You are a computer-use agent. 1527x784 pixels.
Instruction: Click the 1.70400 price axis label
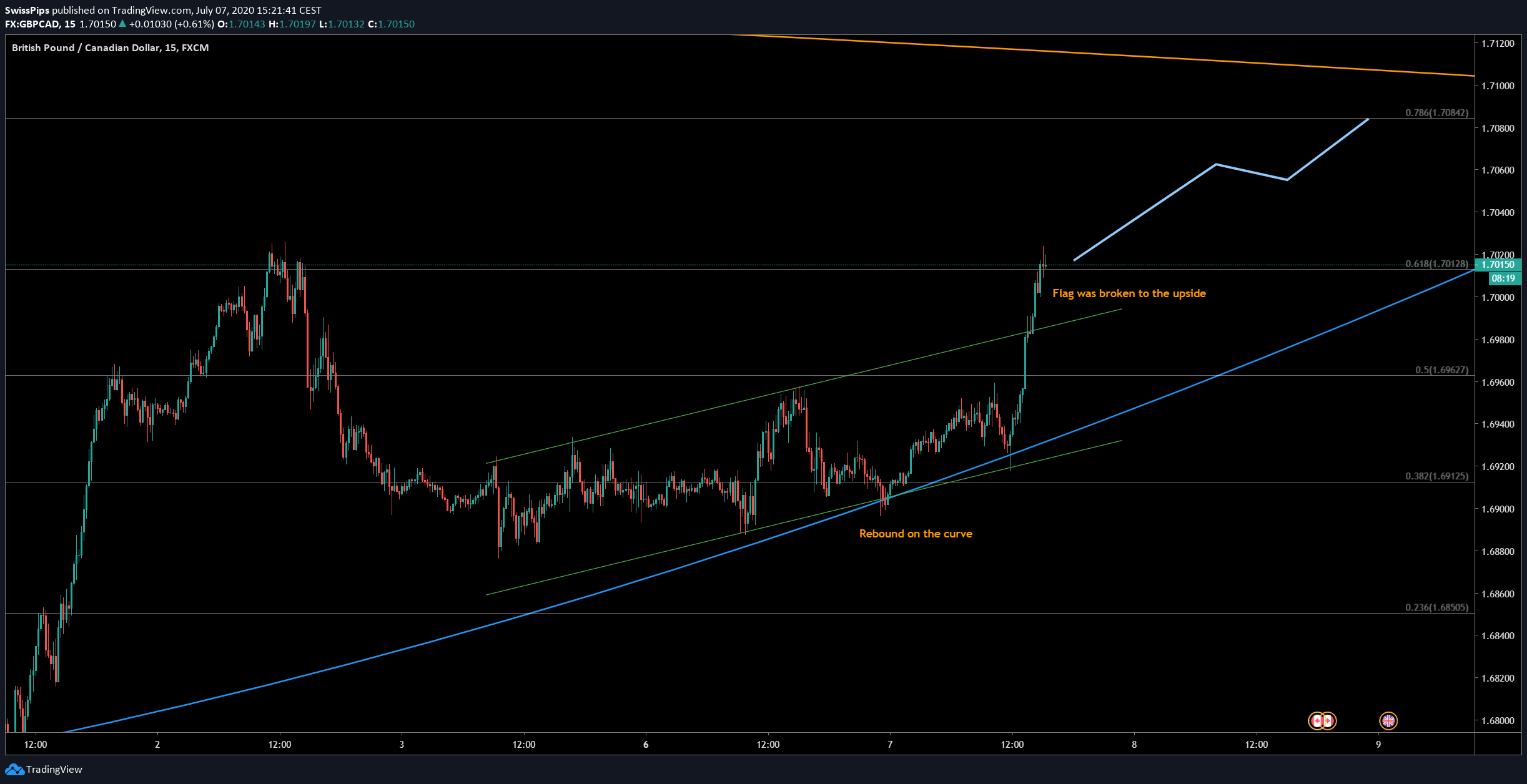1498,212
